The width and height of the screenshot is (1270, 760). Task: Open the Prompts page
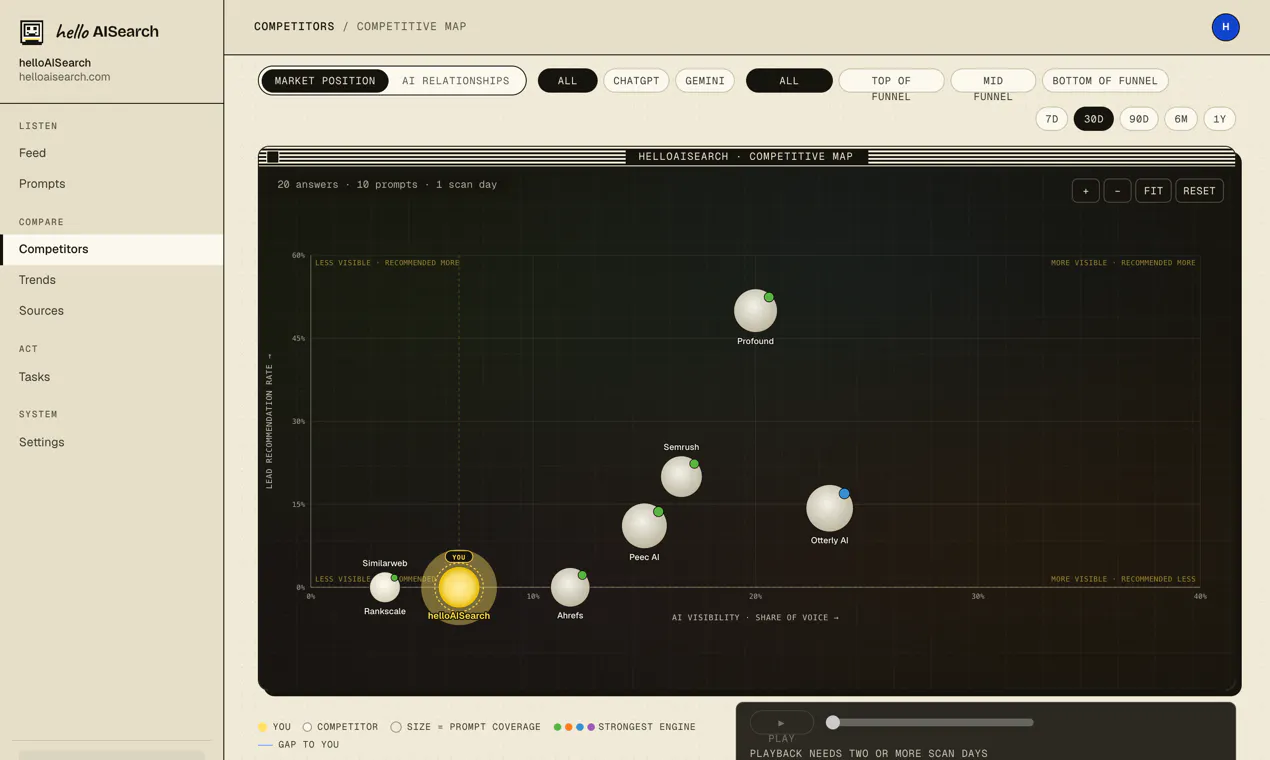[112, 184]
